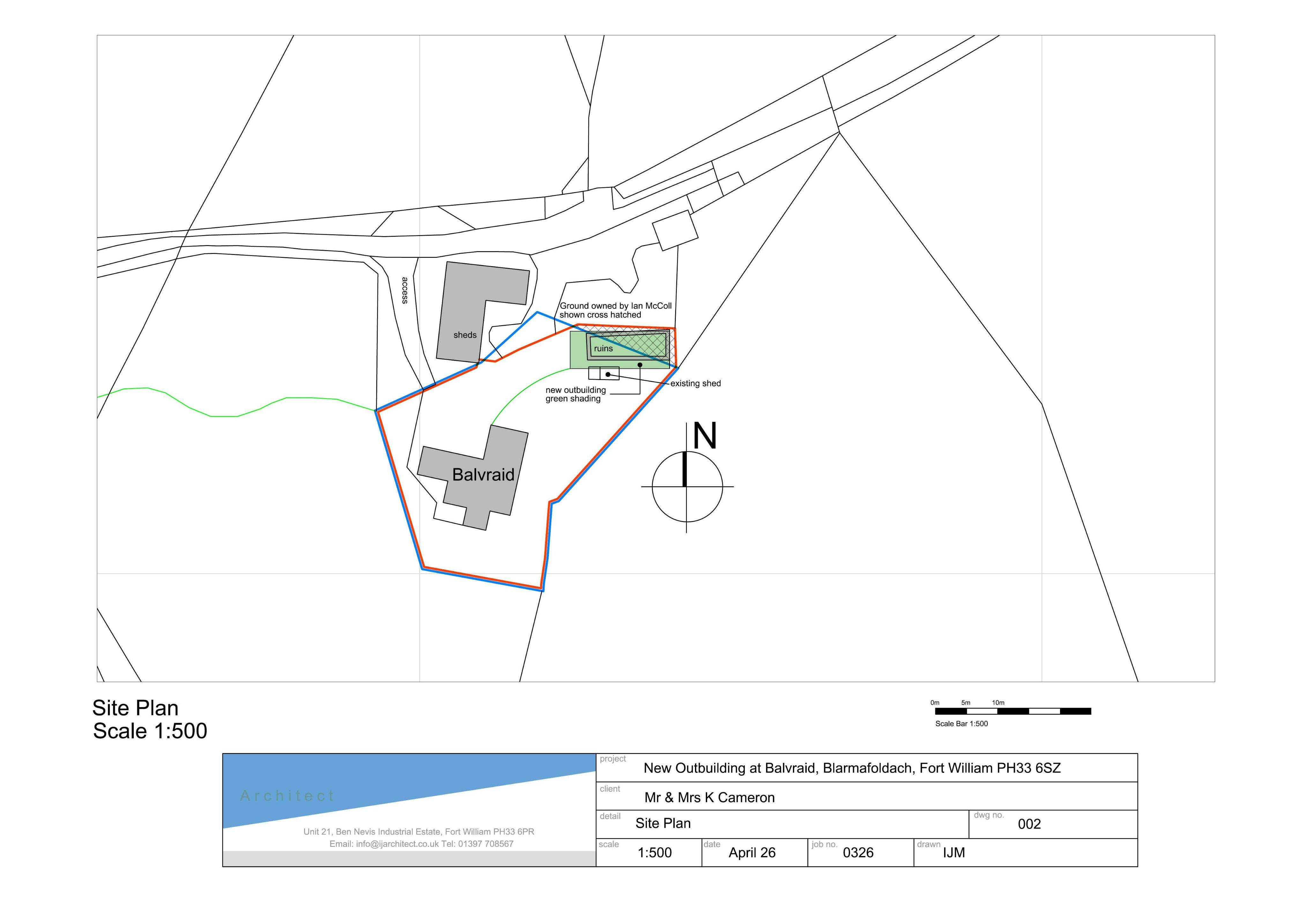Click the 'ruins' label

[603, 348]
